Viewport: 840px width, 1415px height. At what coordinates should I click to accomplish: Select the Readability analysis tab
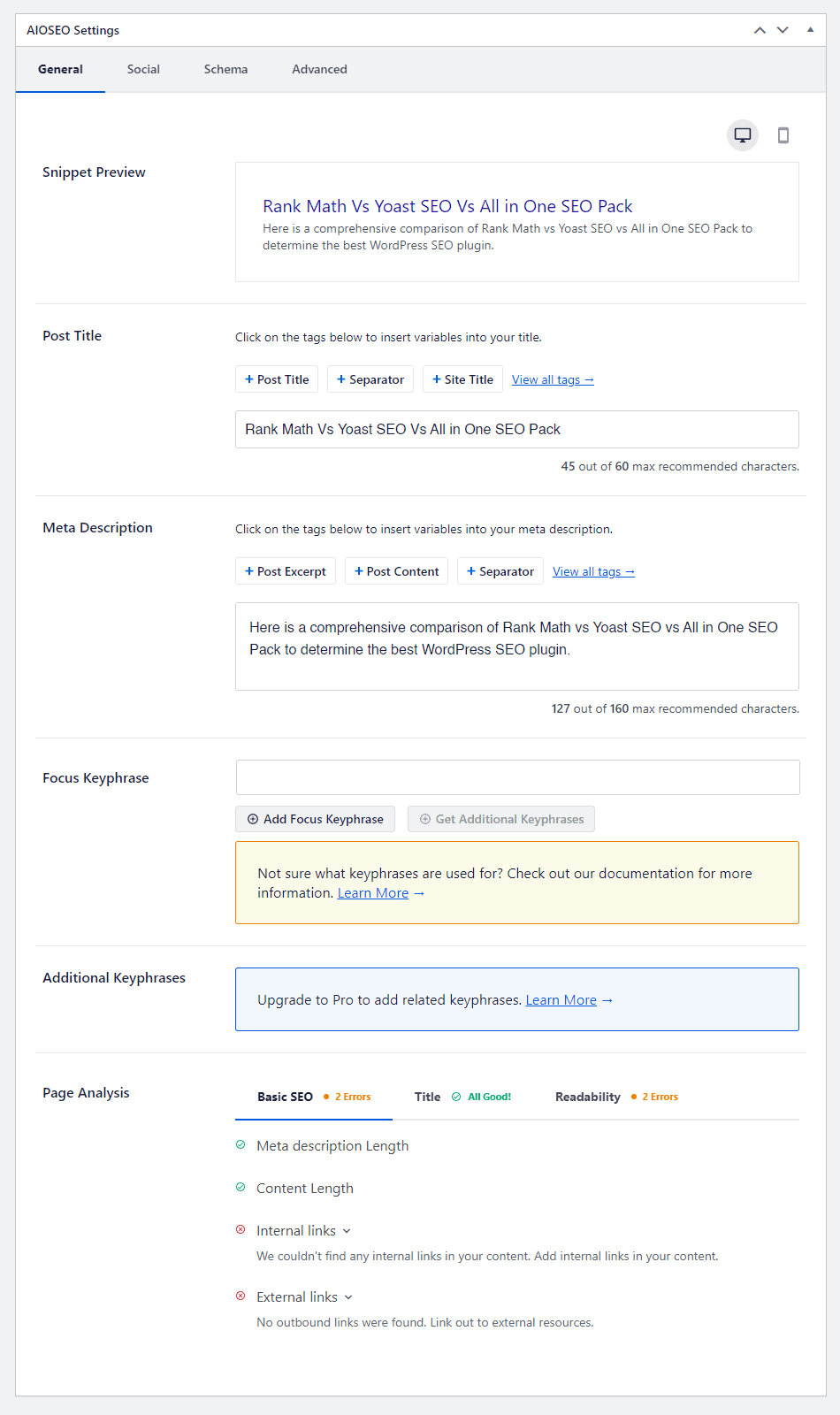coord(616,1097)
